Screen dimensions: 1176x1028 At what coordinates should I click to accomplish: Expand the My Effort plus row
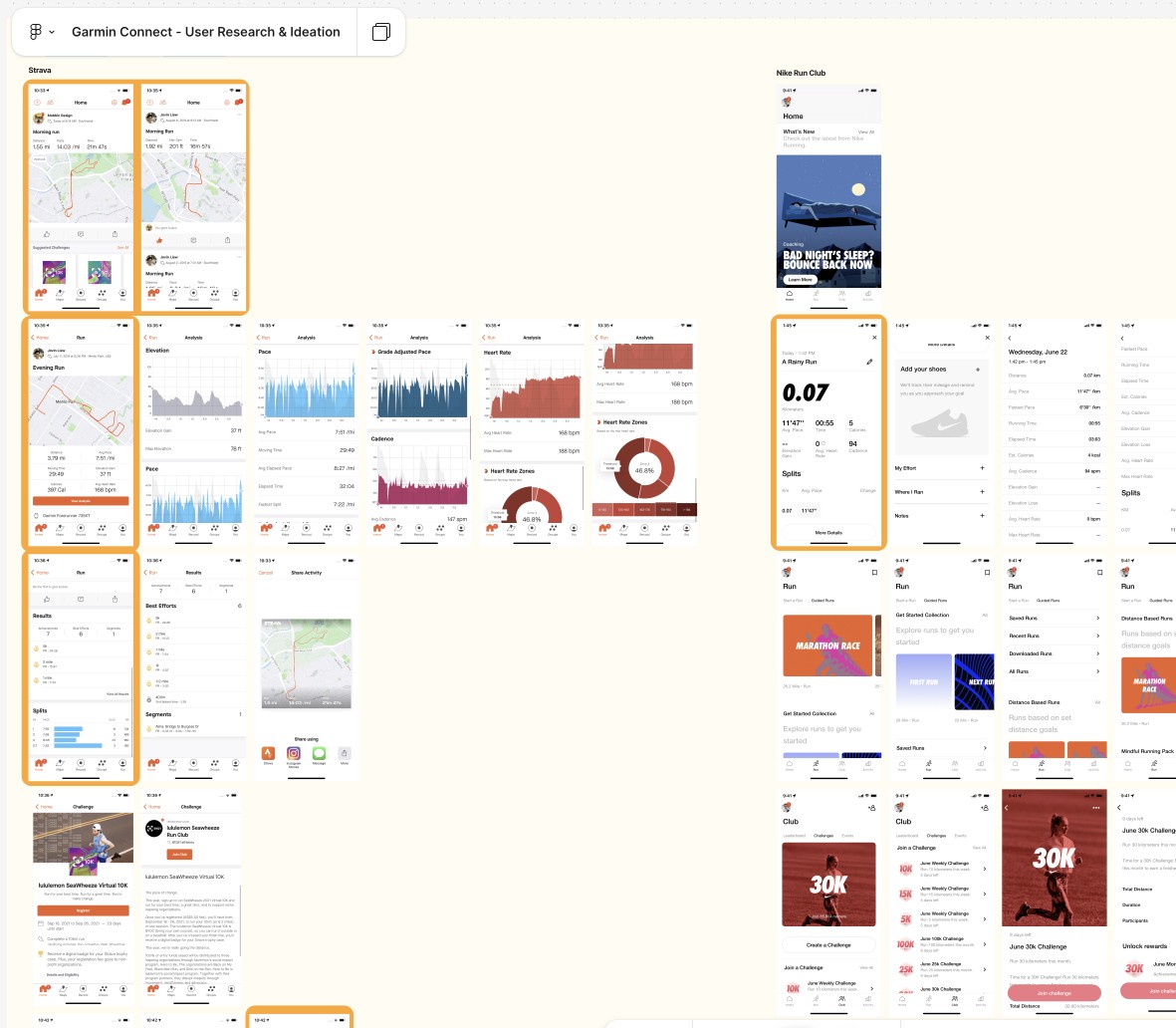941,468
